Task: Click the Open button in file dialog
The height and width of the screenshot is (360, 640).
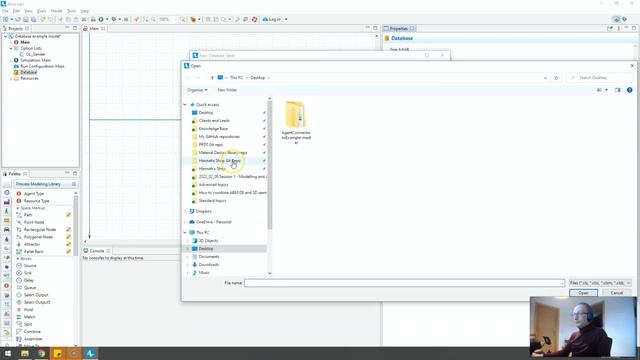Action: 583,293
